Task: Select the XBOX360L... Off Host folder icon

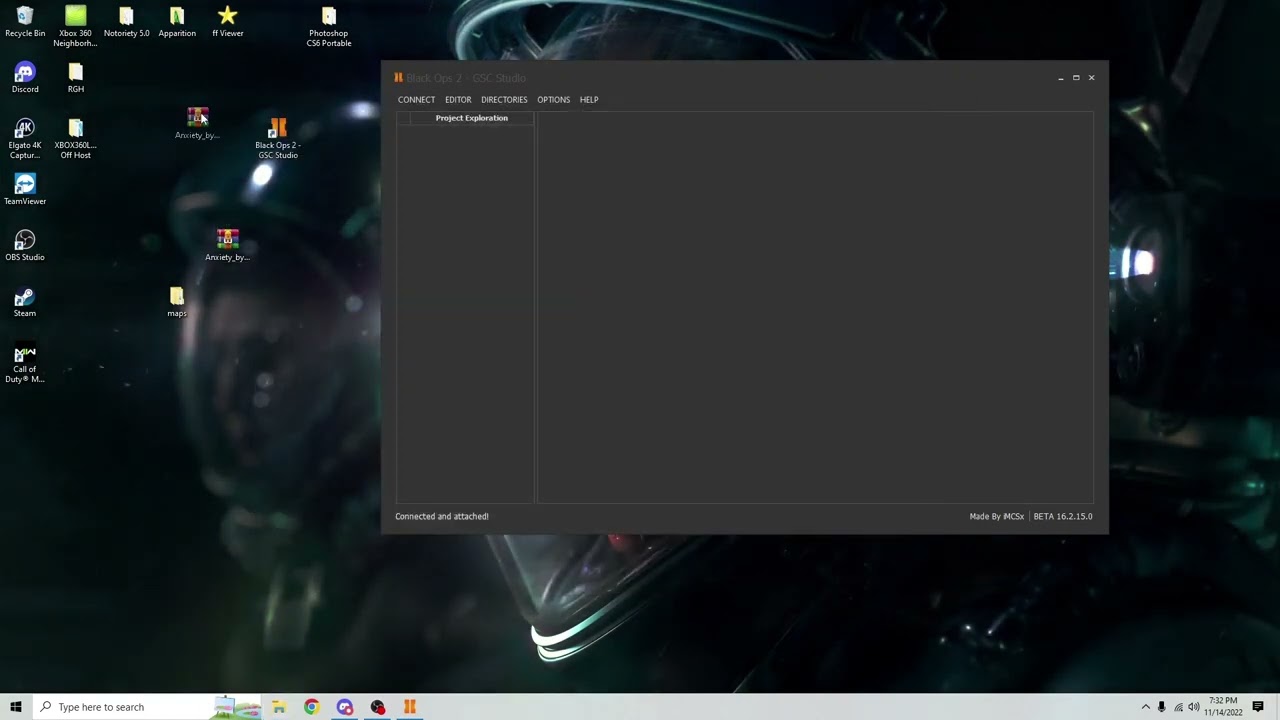Action: pyautogui.click(x=76, y=139)
